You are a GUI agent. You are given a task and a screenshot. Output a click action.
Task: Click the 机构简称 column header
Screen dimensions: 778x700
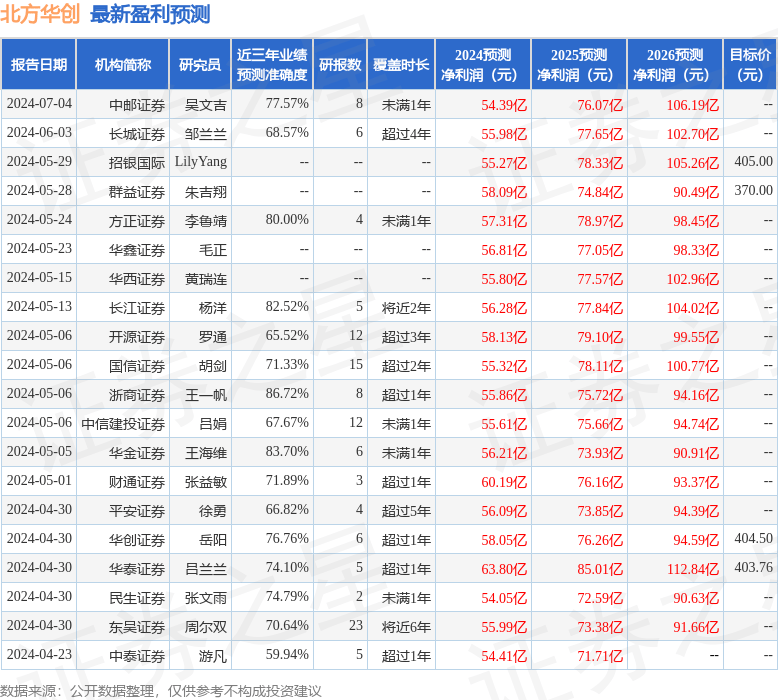(123, 65)
